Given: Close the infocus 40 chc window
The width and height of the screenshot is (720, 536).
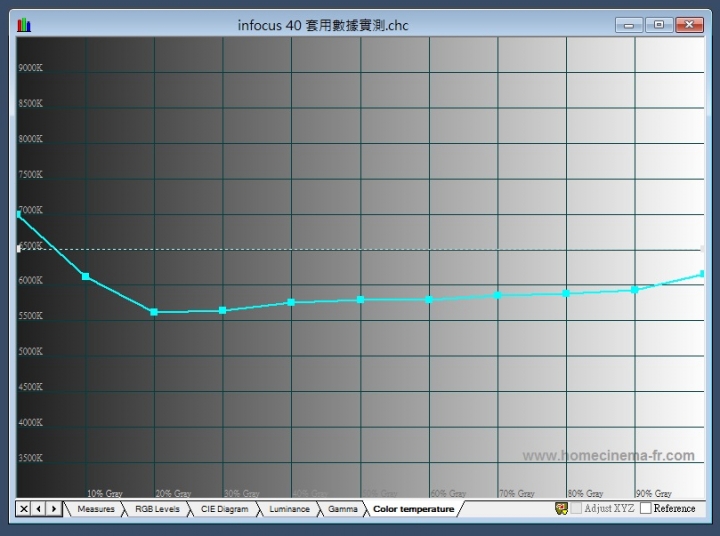Looking at the screenshot, I should [689, 25].
